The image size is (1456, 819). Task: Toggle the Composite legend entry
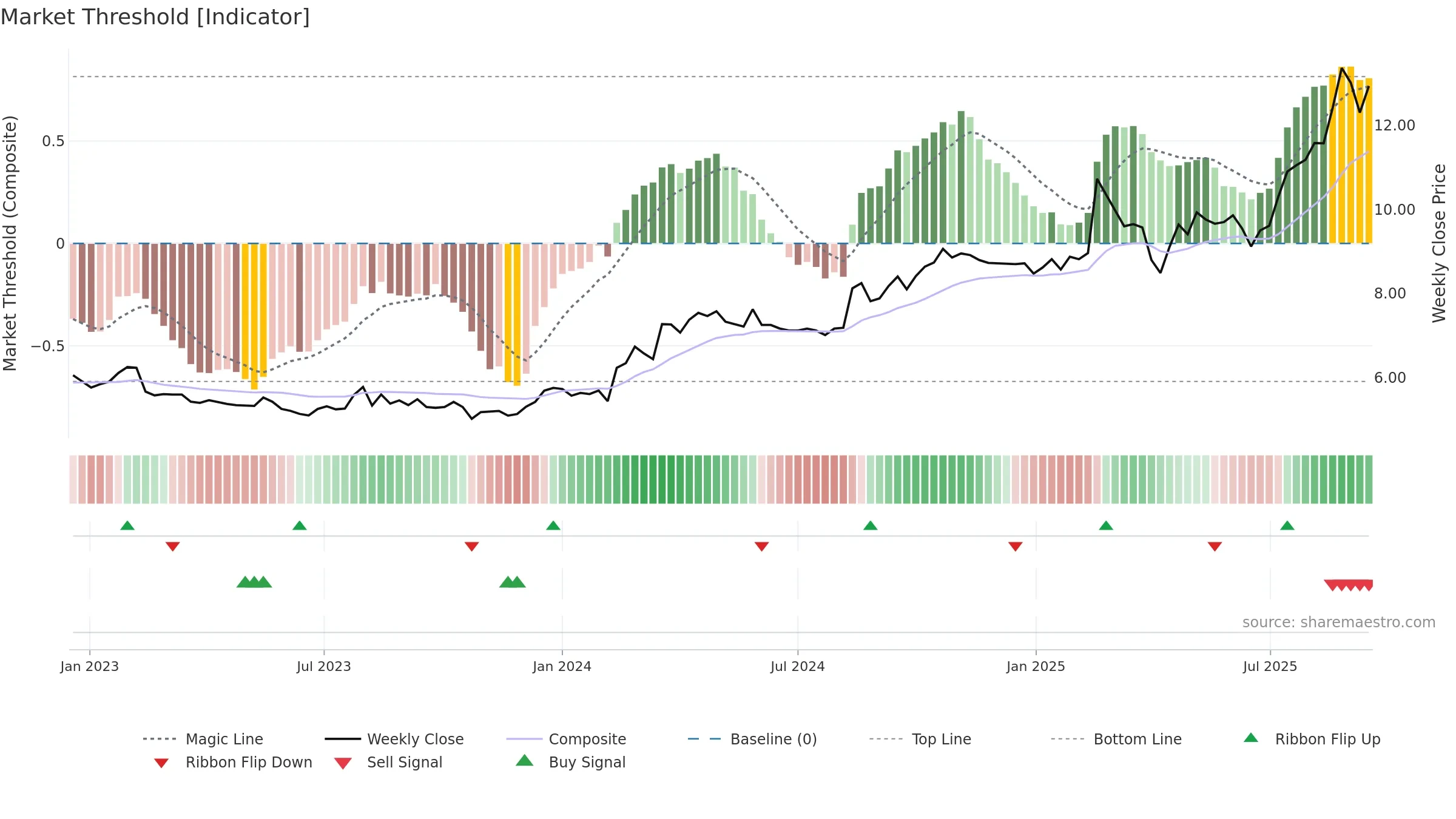566,739
